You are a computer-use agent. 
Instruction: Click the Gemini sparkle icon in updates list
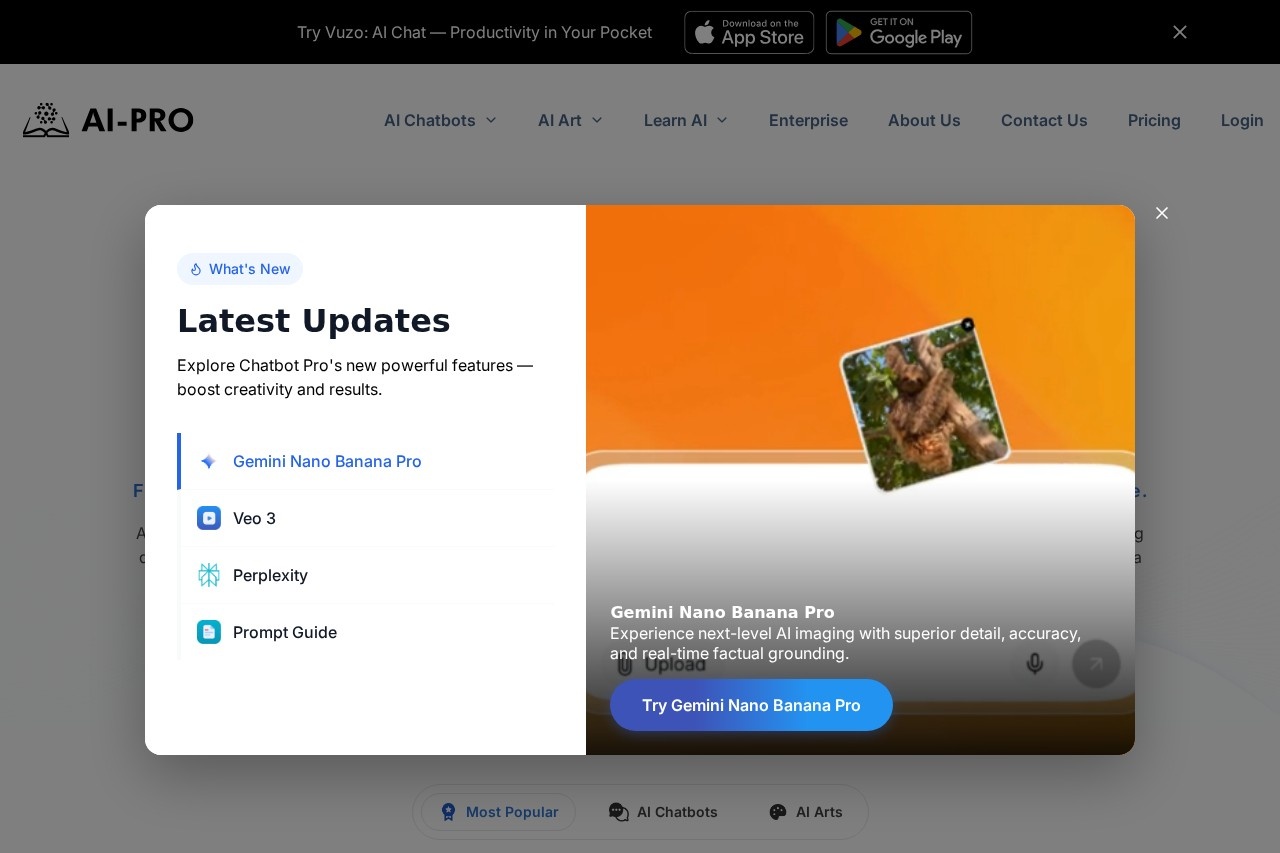coord(208,462)
